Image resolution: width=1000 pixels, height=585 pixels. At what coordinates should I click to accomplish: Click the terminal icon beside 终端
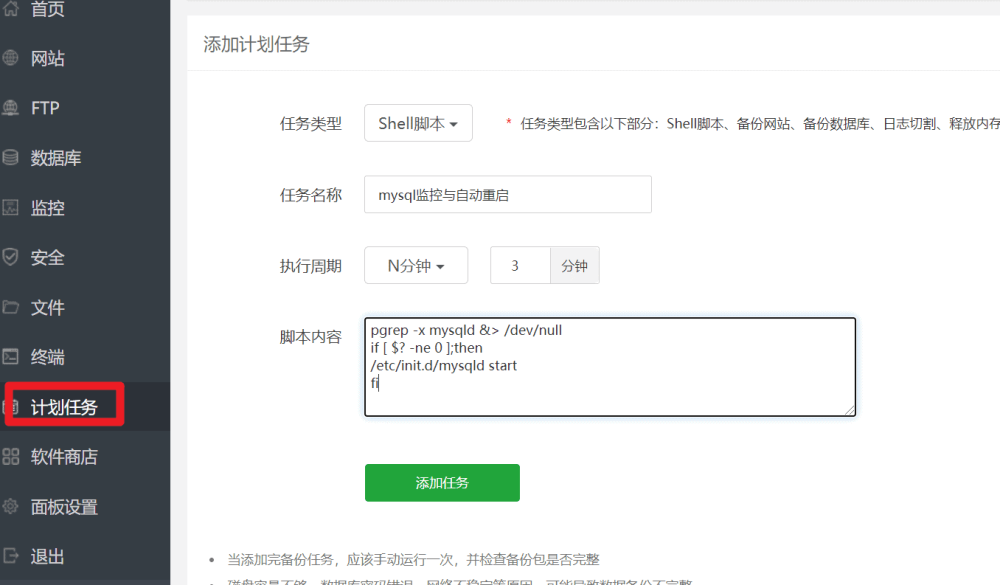[11, 357]
